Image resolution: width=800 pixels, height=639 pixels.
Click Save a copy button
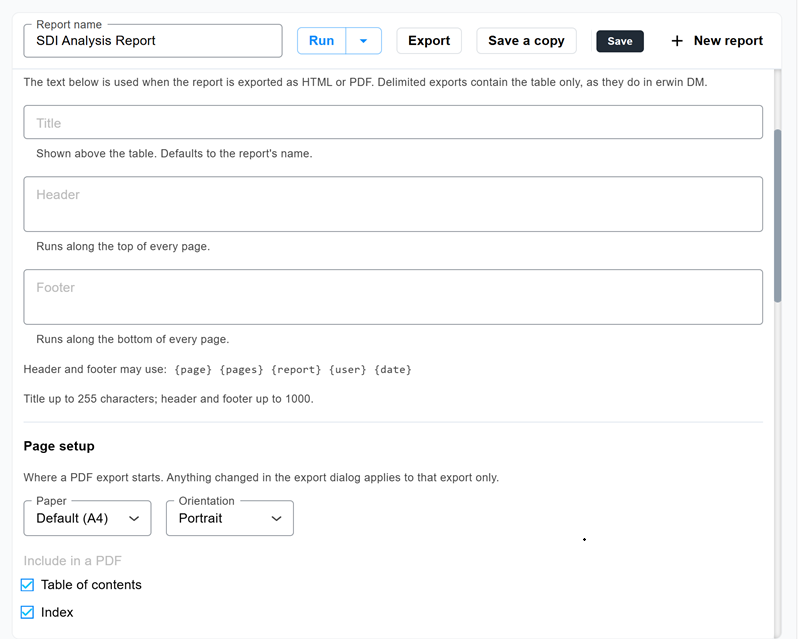coord(526,41)
